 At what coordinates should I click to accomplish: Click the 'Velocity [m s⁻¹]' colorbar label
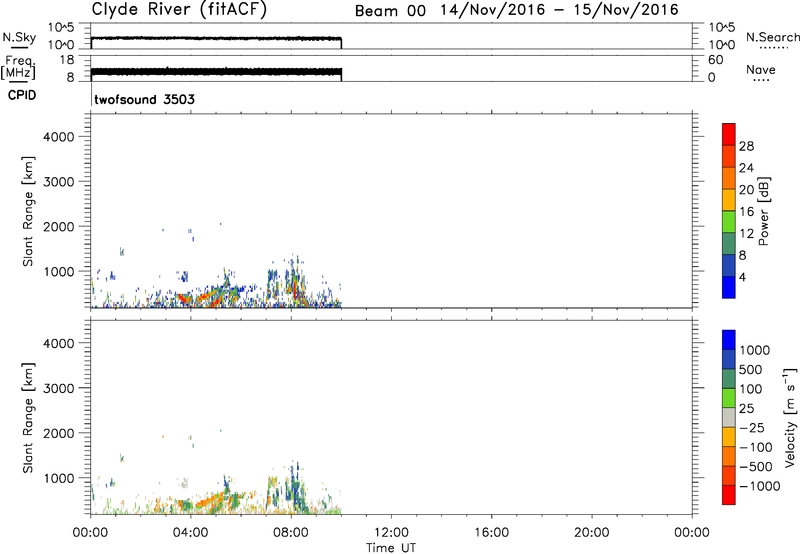(x=790, y=417)
